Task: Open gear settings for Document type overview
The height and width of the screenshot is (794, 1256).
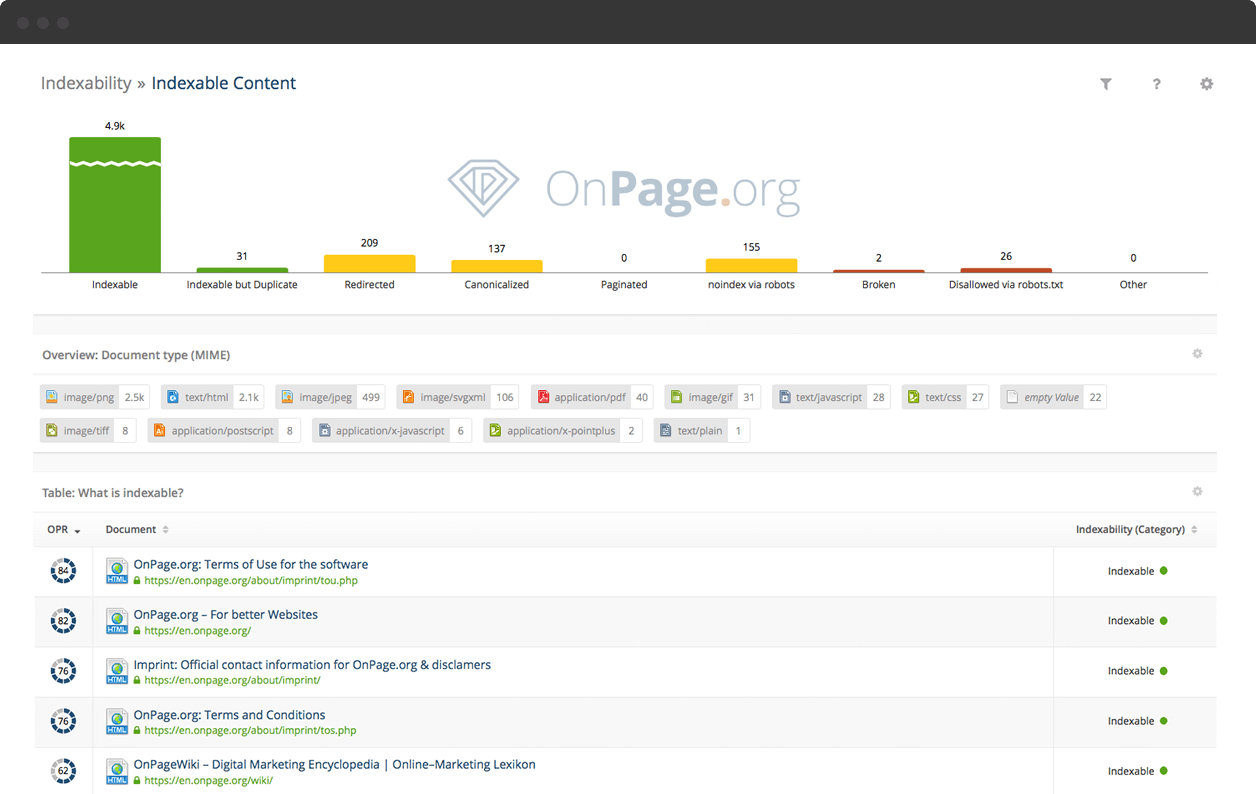Action: [x=1197, y=354]
